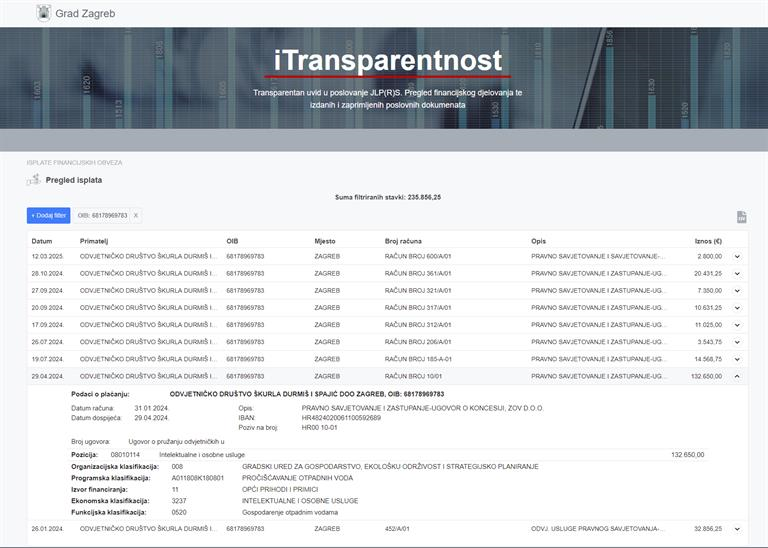Expand the 19.07.2024 row RAČUN BROJ 185-A-01
The width and height of the screenshot is (768, 548).
pos(737,359)
